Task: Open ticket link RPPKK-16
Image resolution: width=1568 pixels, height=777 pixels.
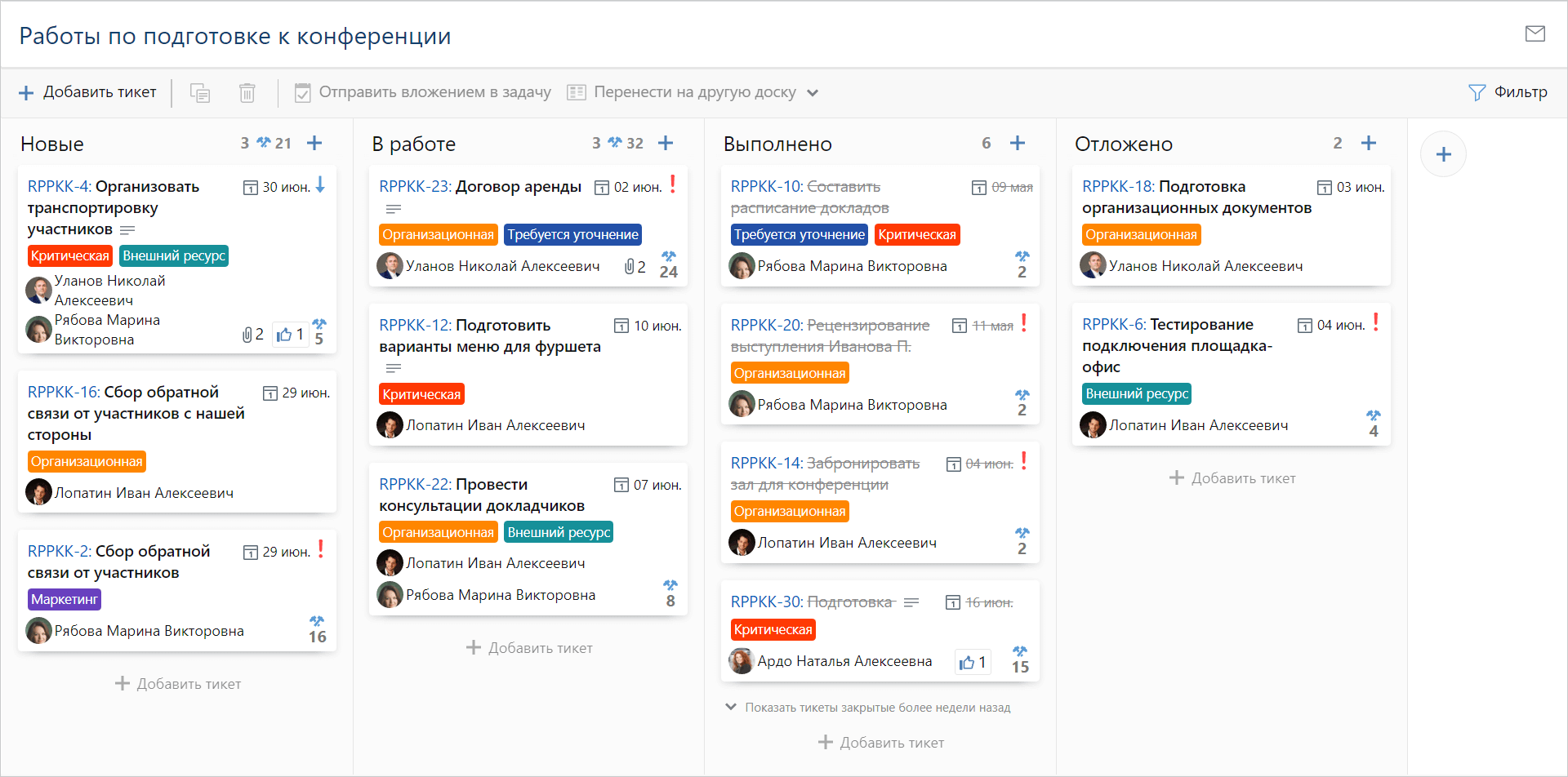Action: 64,393
